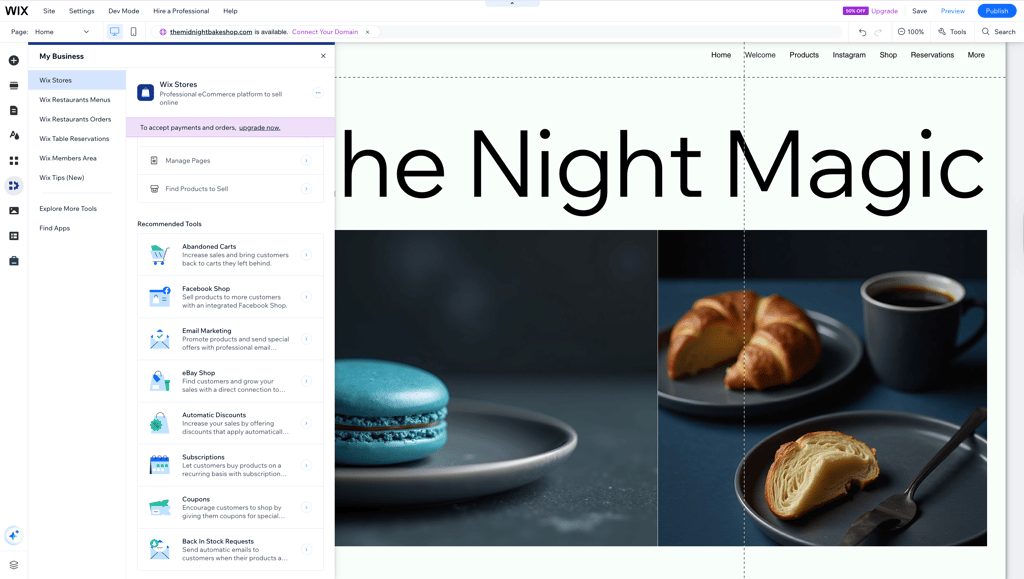This screenshot has height=579, width=1024.
Task: Expand the Facebook Shop arrow
Action: [306, 297]
